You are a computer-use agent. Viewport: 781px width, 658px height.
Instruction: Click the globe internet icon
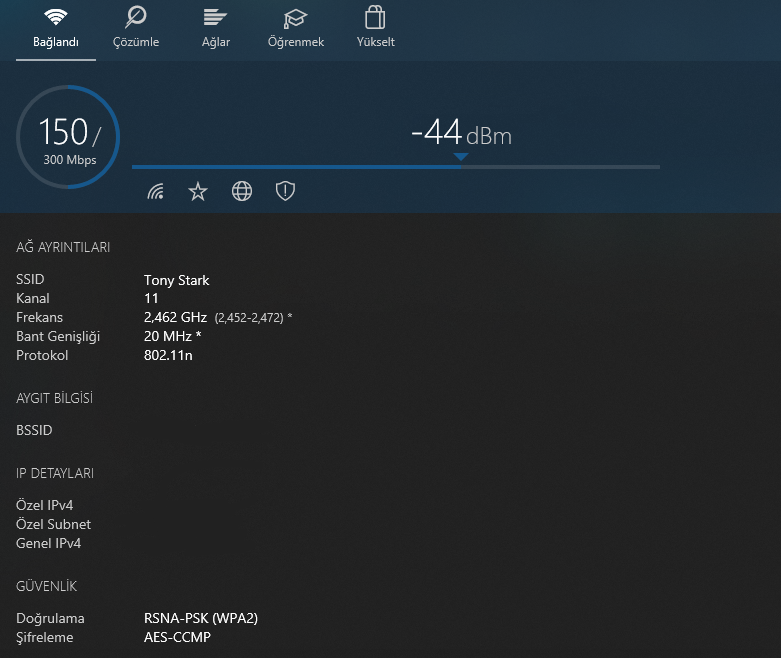242,191
